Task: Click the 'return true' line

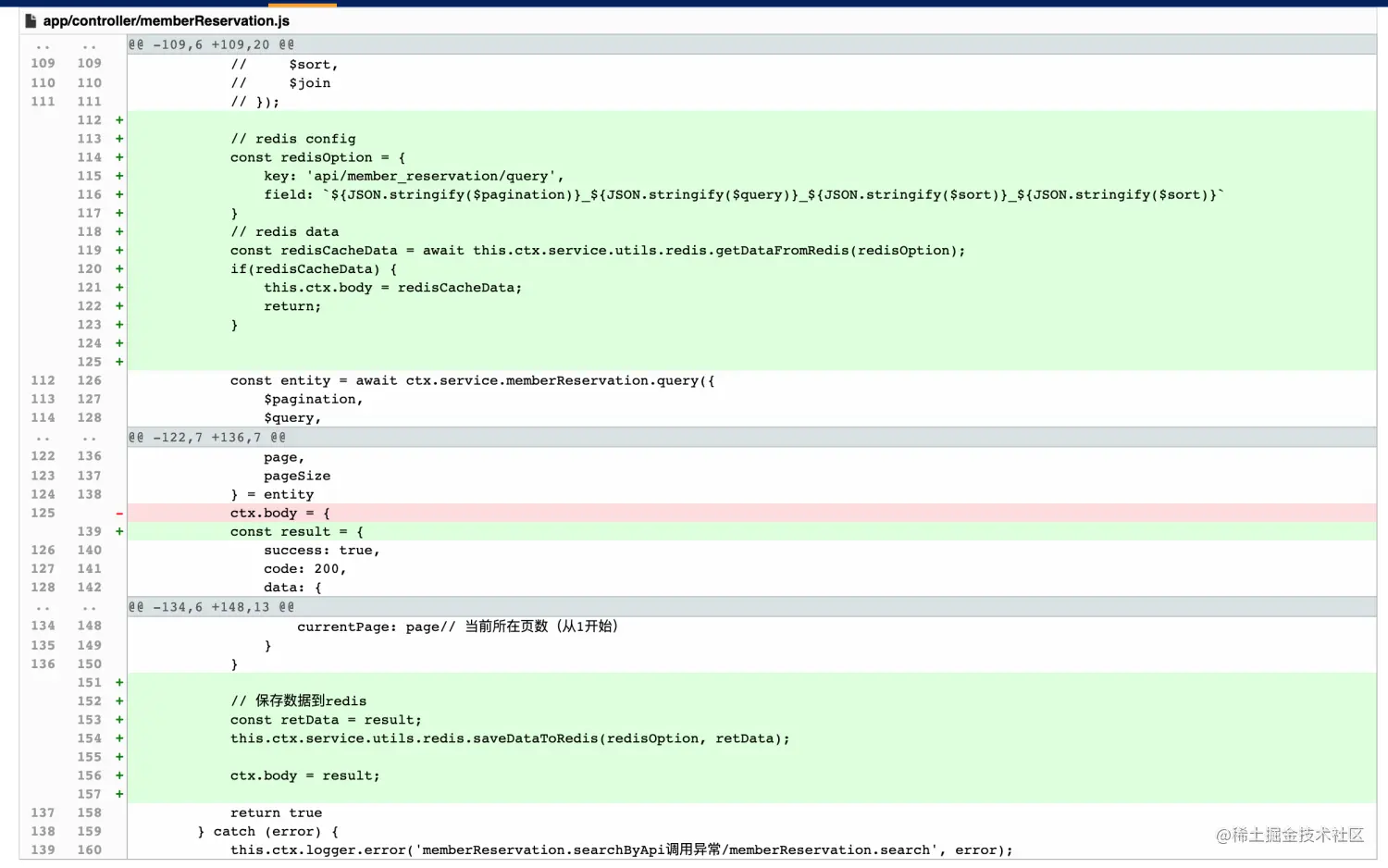Action: tap(277, 812)
